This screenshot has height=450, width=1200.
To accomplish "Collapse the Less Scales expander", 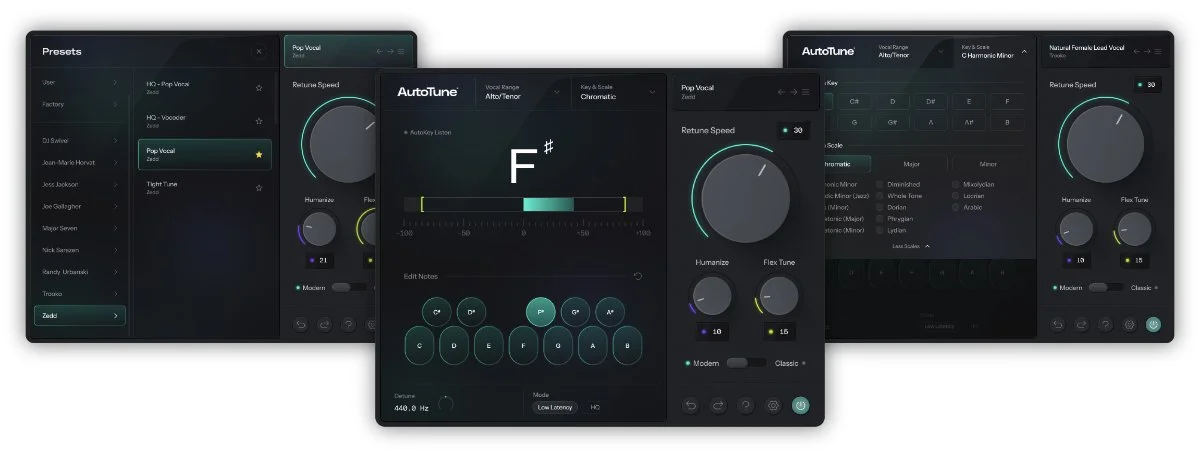I will [x=911, y=245].
